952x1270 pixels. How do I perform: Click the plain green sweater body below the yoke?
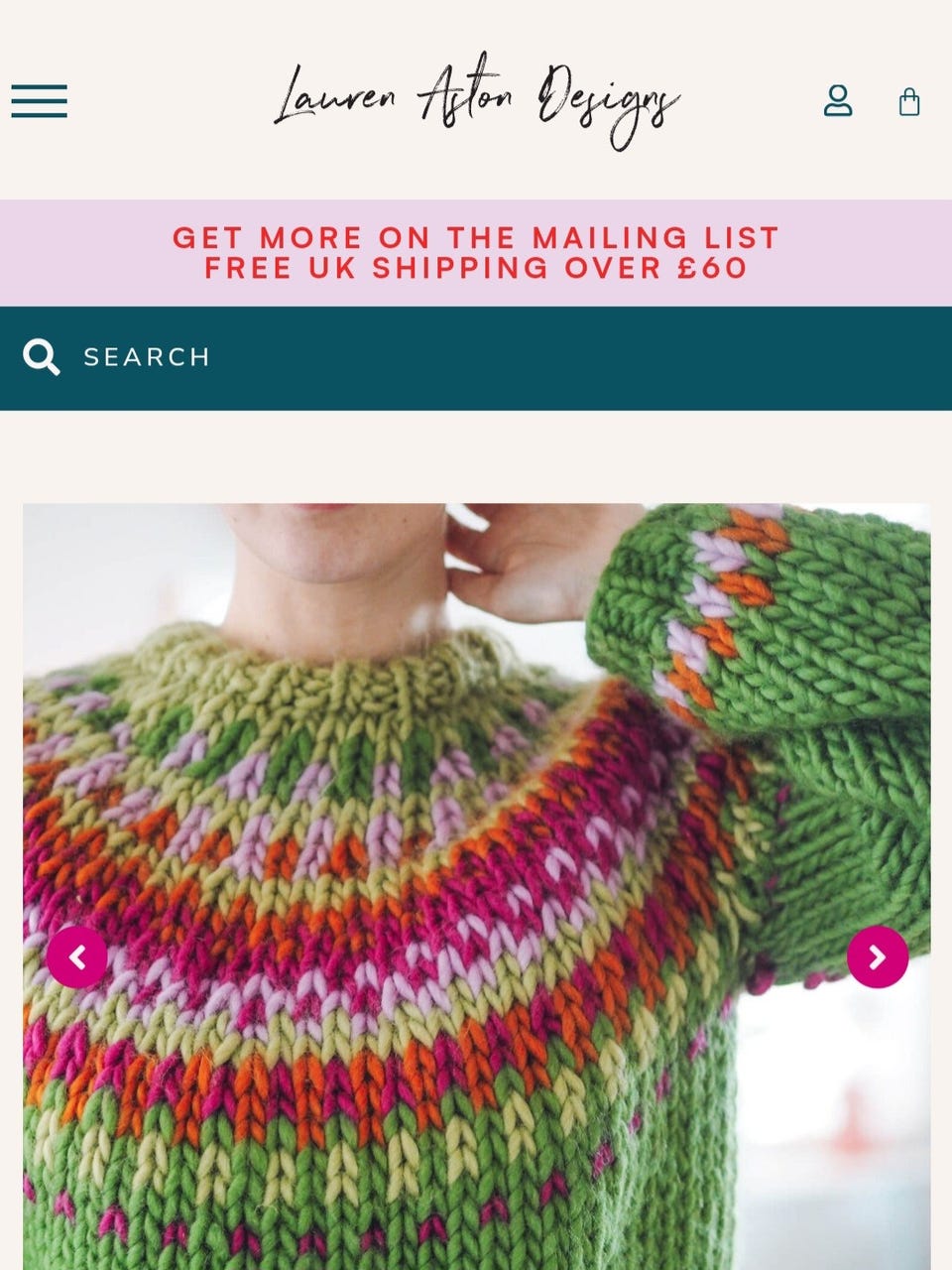point(397,1210)
